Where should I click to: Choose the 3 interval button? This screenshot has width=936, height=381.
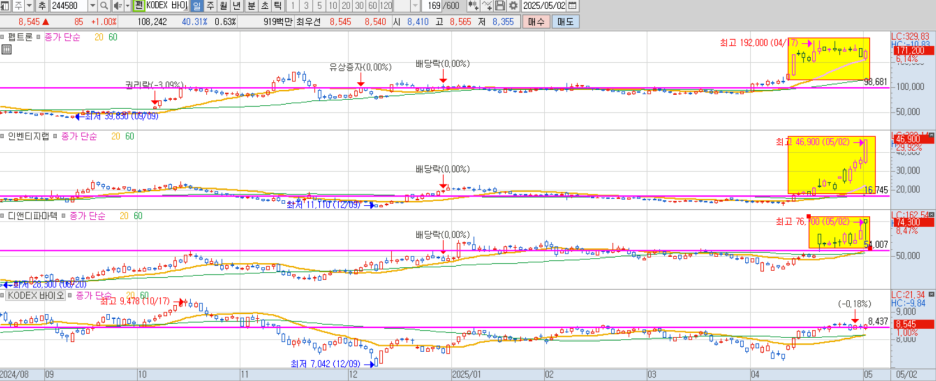(306, 6)
